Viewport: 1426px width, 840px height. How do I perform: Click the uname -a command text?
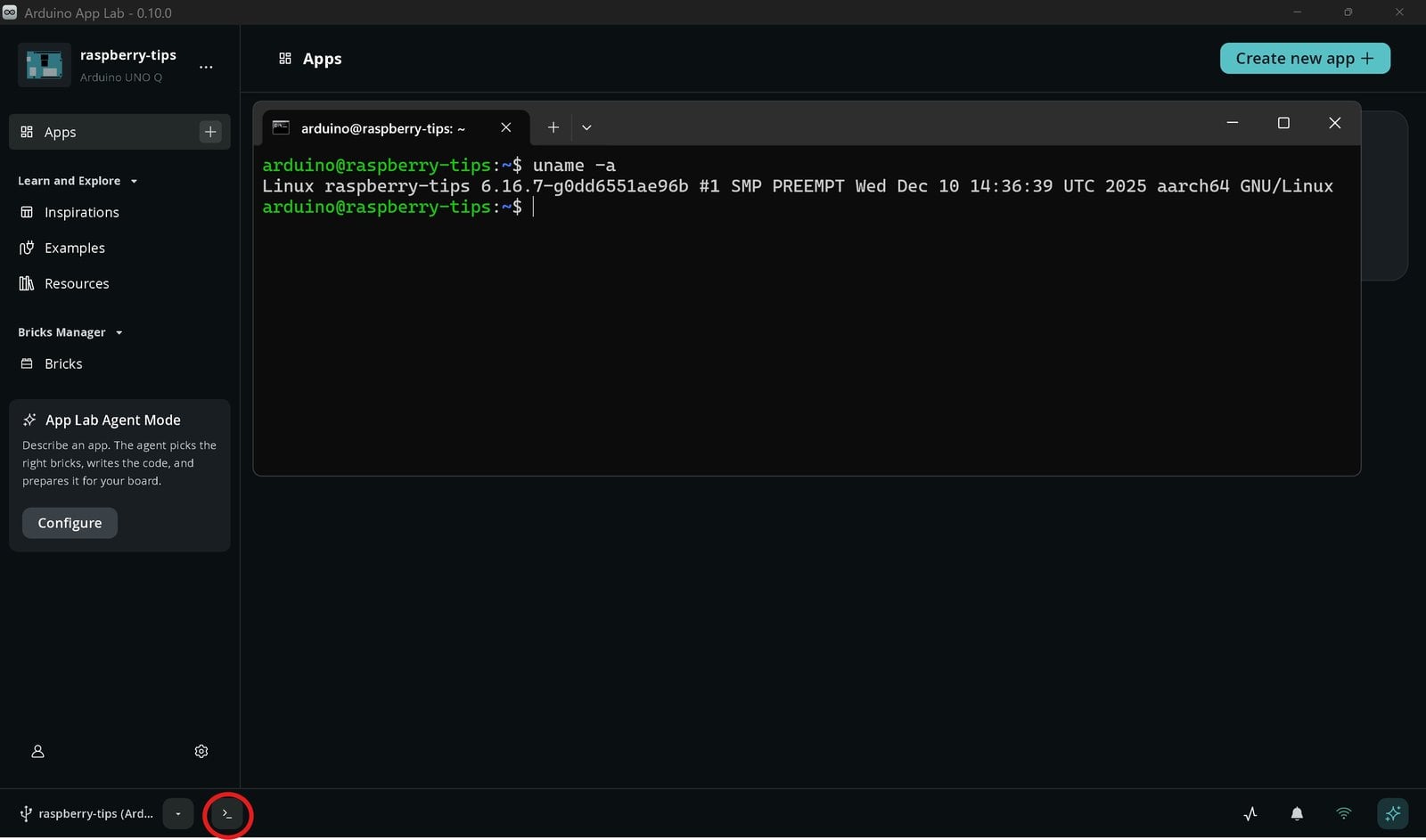pos(574,166)
